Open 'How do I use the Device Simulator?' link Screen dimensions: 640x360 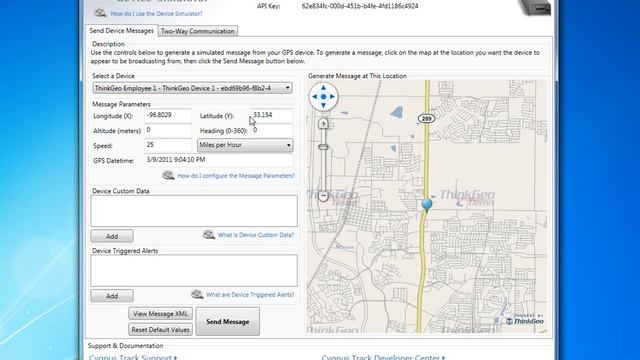point(156,13)
